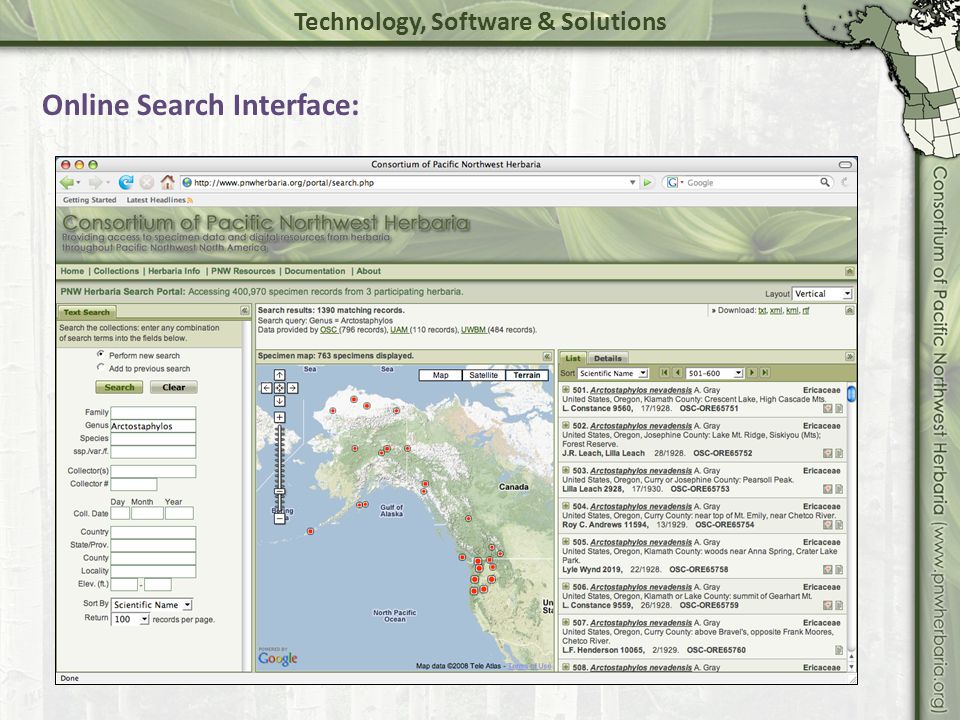Screen dimensions: 960x720
Task: Expand record 506 with its plus icon
Action: pyautogui.click(x=566, y=587)
